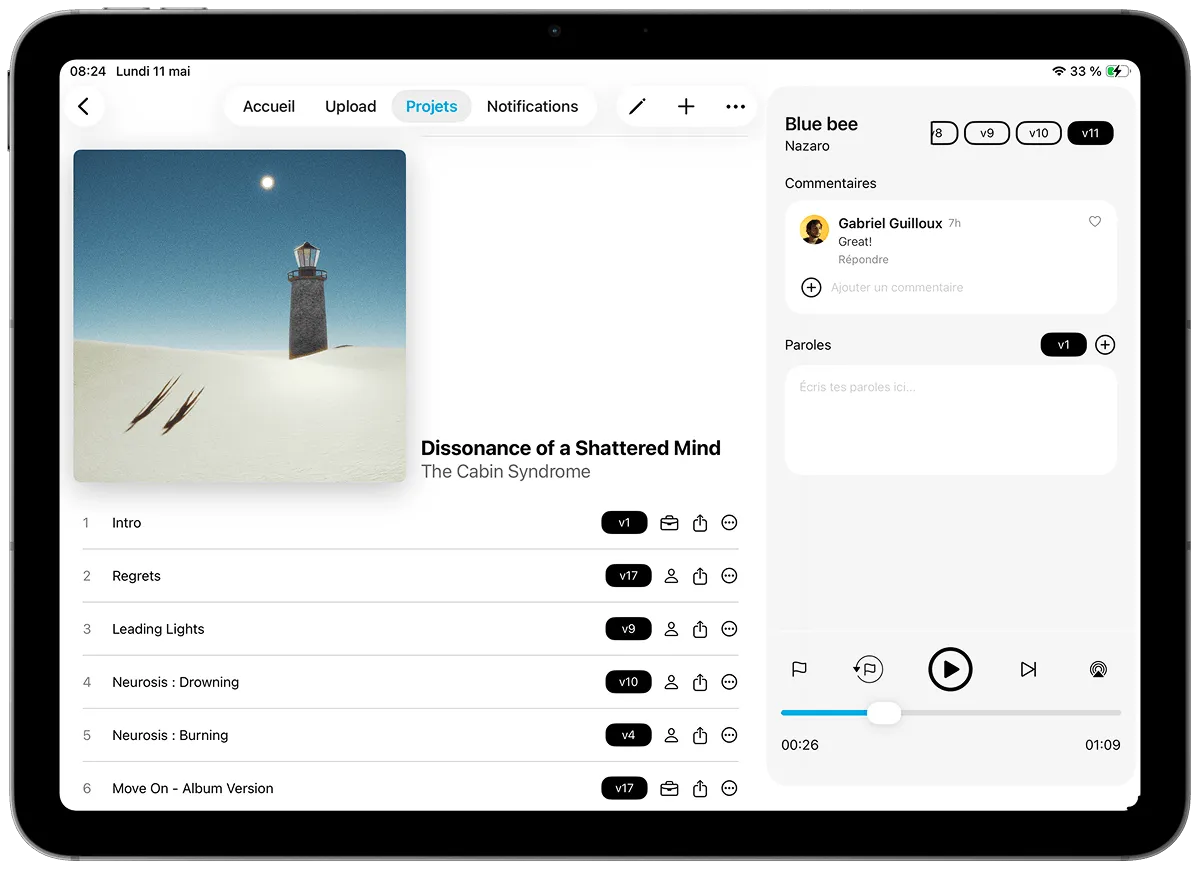Open more options for Leading Lights
The width and height of the screenshot is (1200, 871).
click(730, 629)
